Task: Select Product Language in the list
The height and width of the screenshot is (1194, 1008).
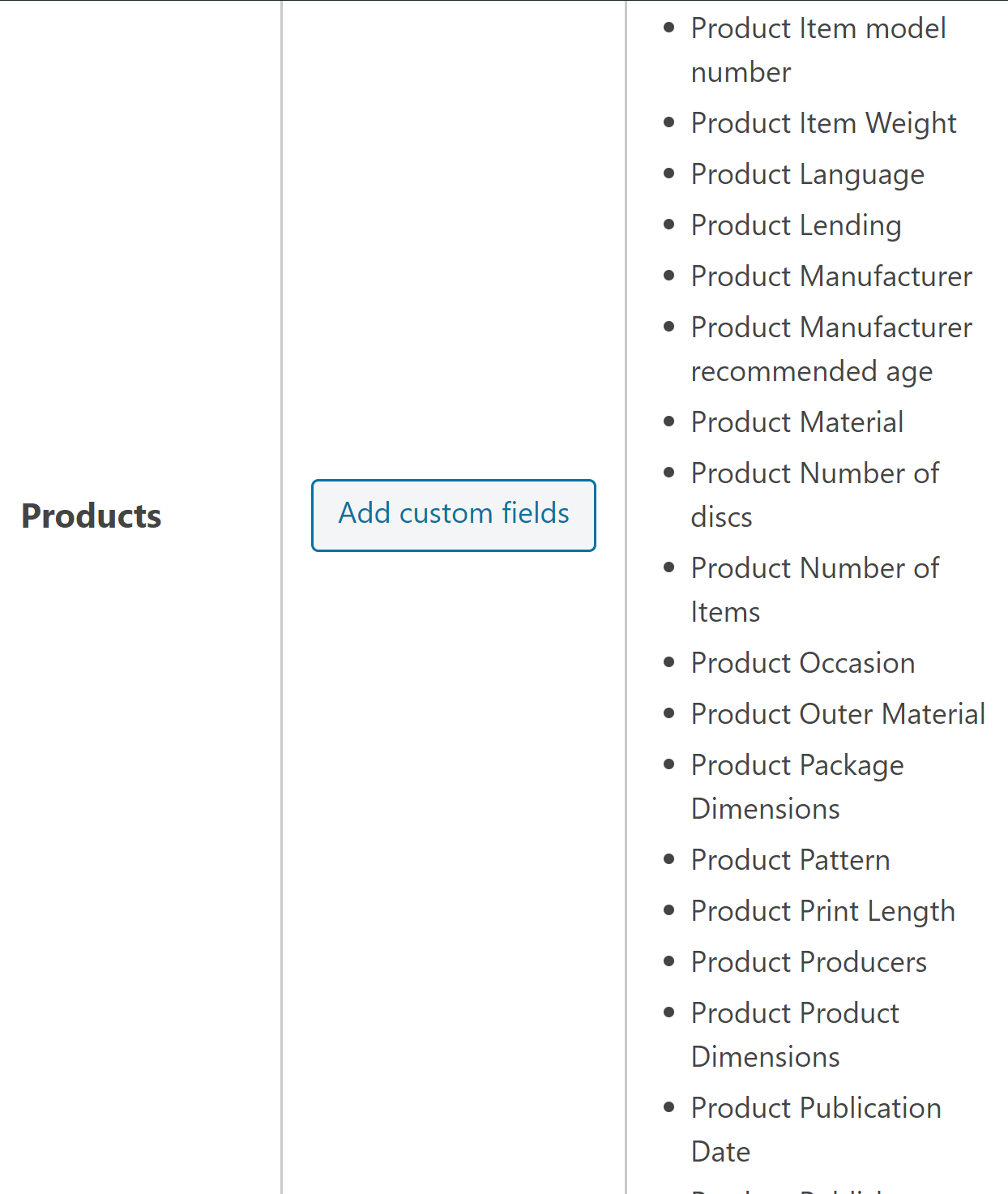Action: pyautogui.click(x=807, y=174)
